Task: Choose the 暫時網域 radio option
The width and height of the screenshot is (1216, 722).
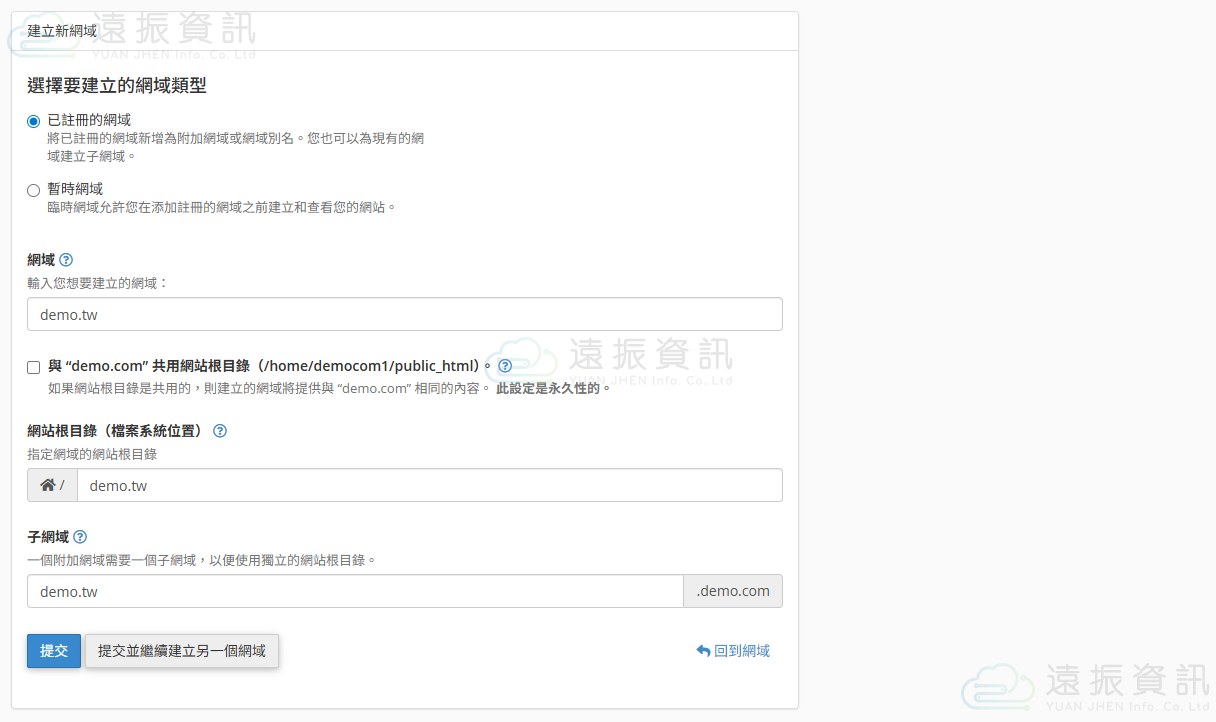Action: click(x=34, y=190)
